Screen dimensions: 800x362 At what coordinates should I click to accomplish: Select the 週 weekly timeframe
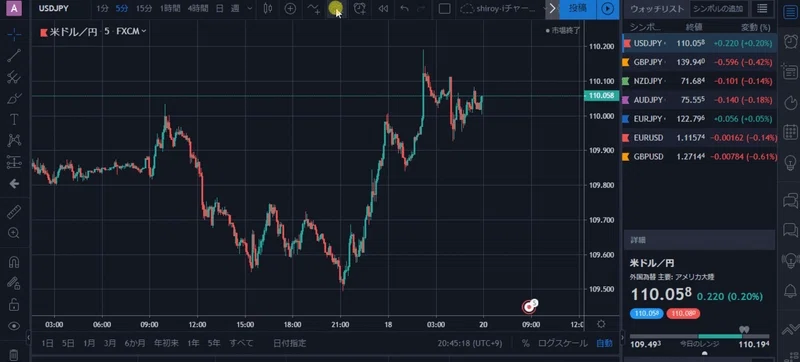coord(235,9)
